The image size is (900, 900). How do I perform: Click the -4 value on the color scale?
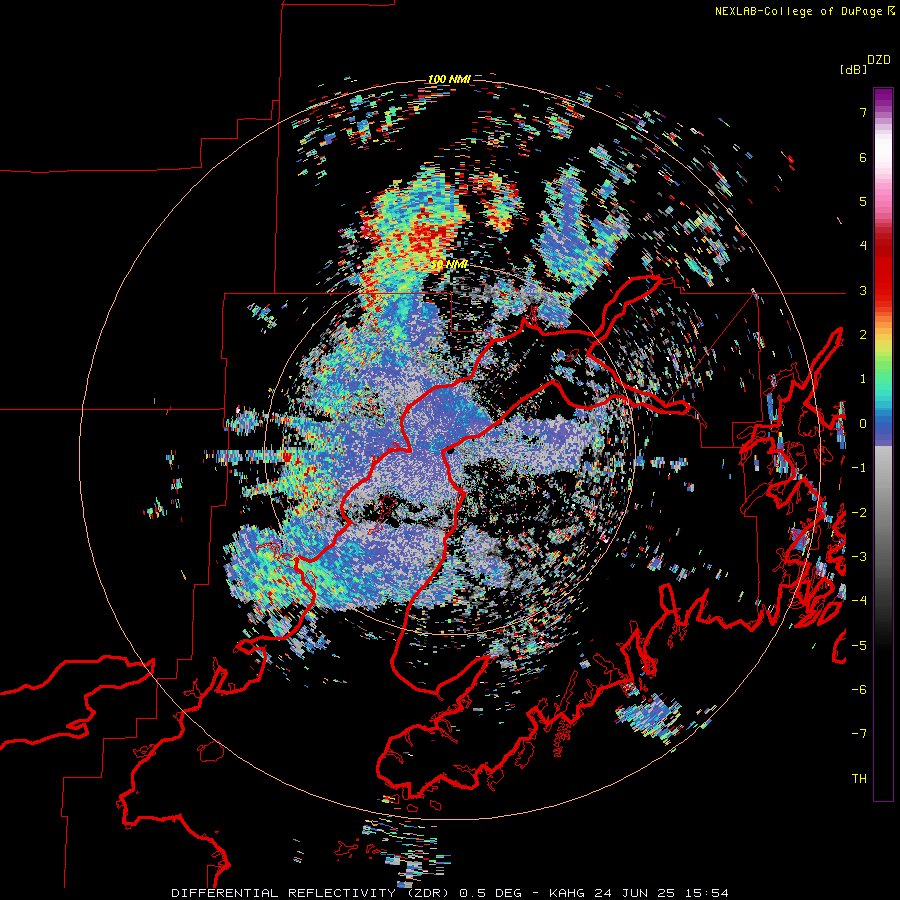(859, 601)
